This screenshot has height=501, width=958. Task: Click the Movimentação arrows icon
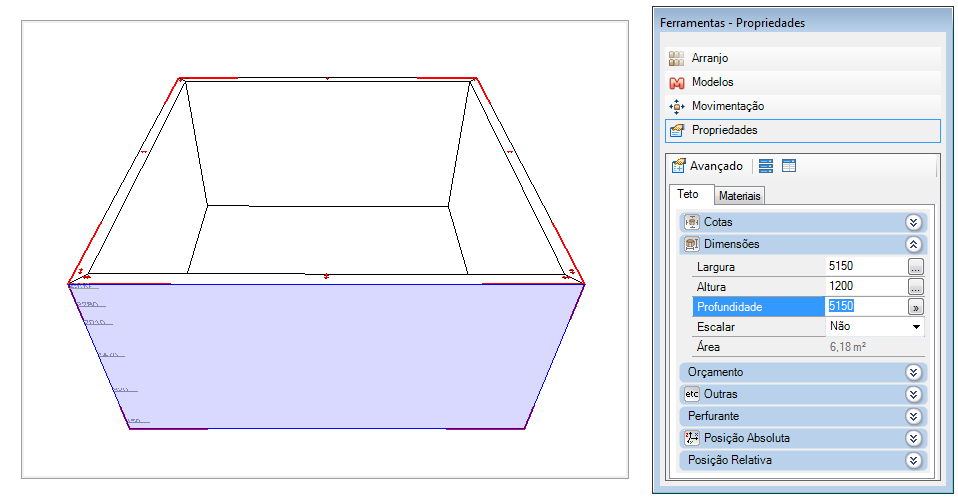point(676,106)
